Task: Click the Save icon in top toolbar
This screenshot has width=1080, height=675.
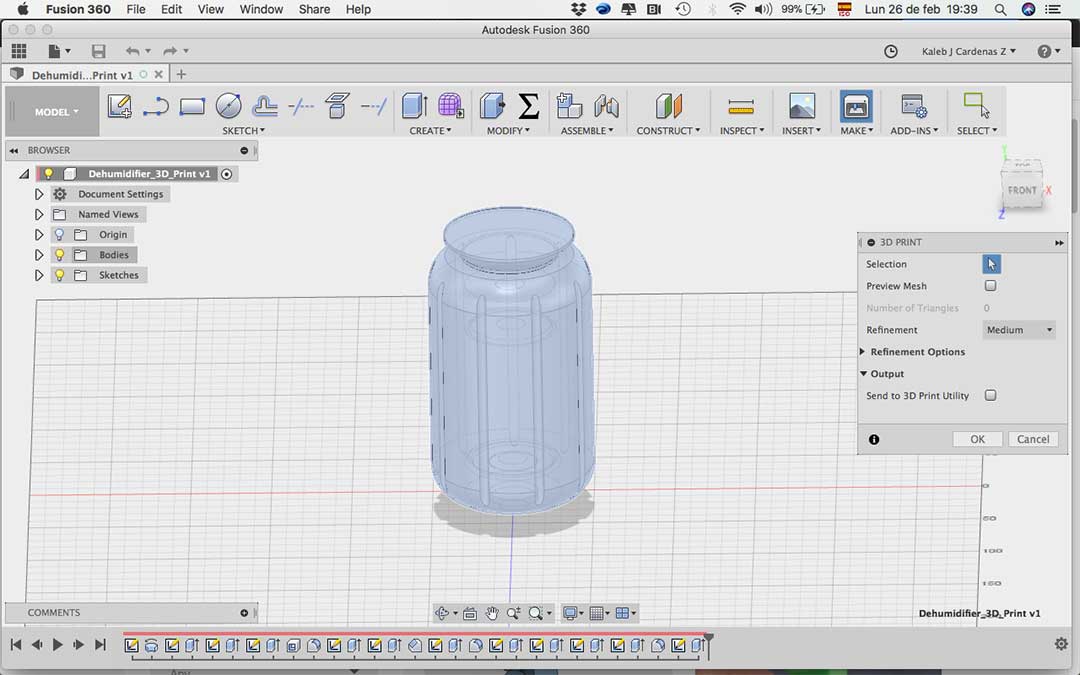Action: click(98, 51)
